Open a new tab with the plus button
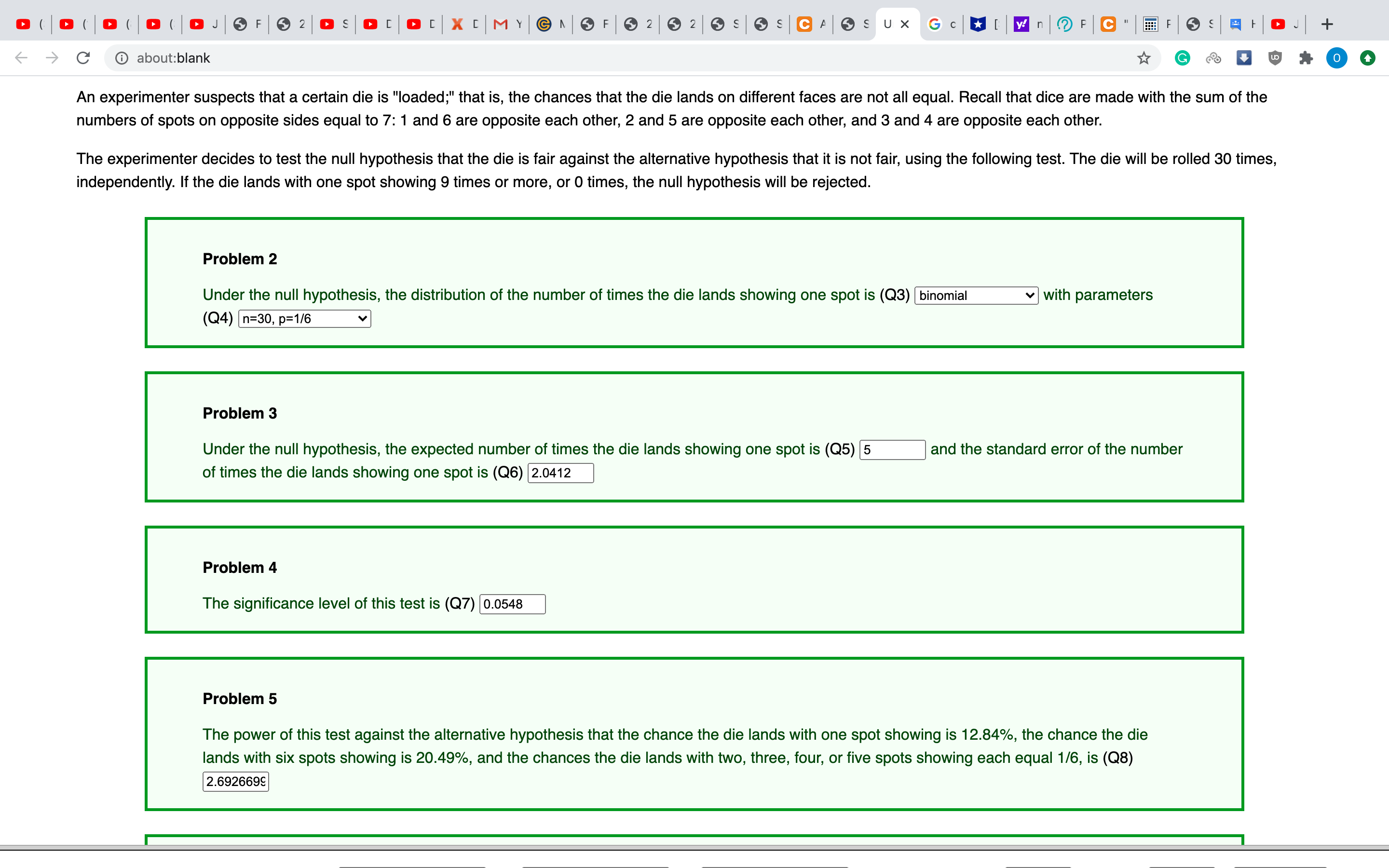The image size is (1389, 868). [x=1328, y=24]
